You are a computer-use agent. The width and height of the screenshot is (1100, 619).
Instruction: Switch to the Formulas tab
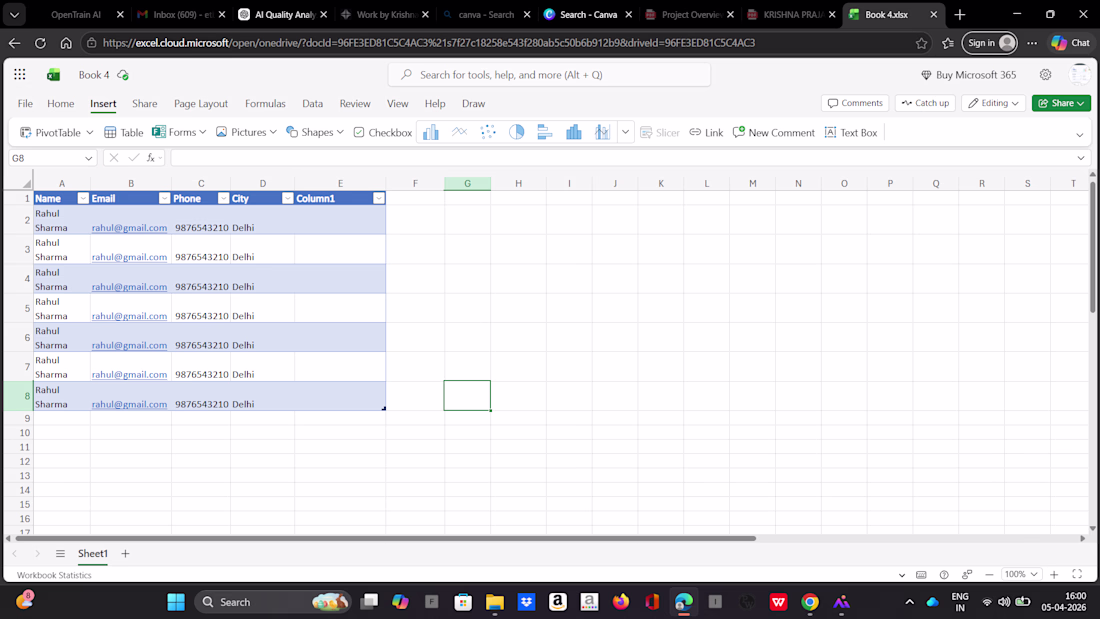click(x=265, y=103)
